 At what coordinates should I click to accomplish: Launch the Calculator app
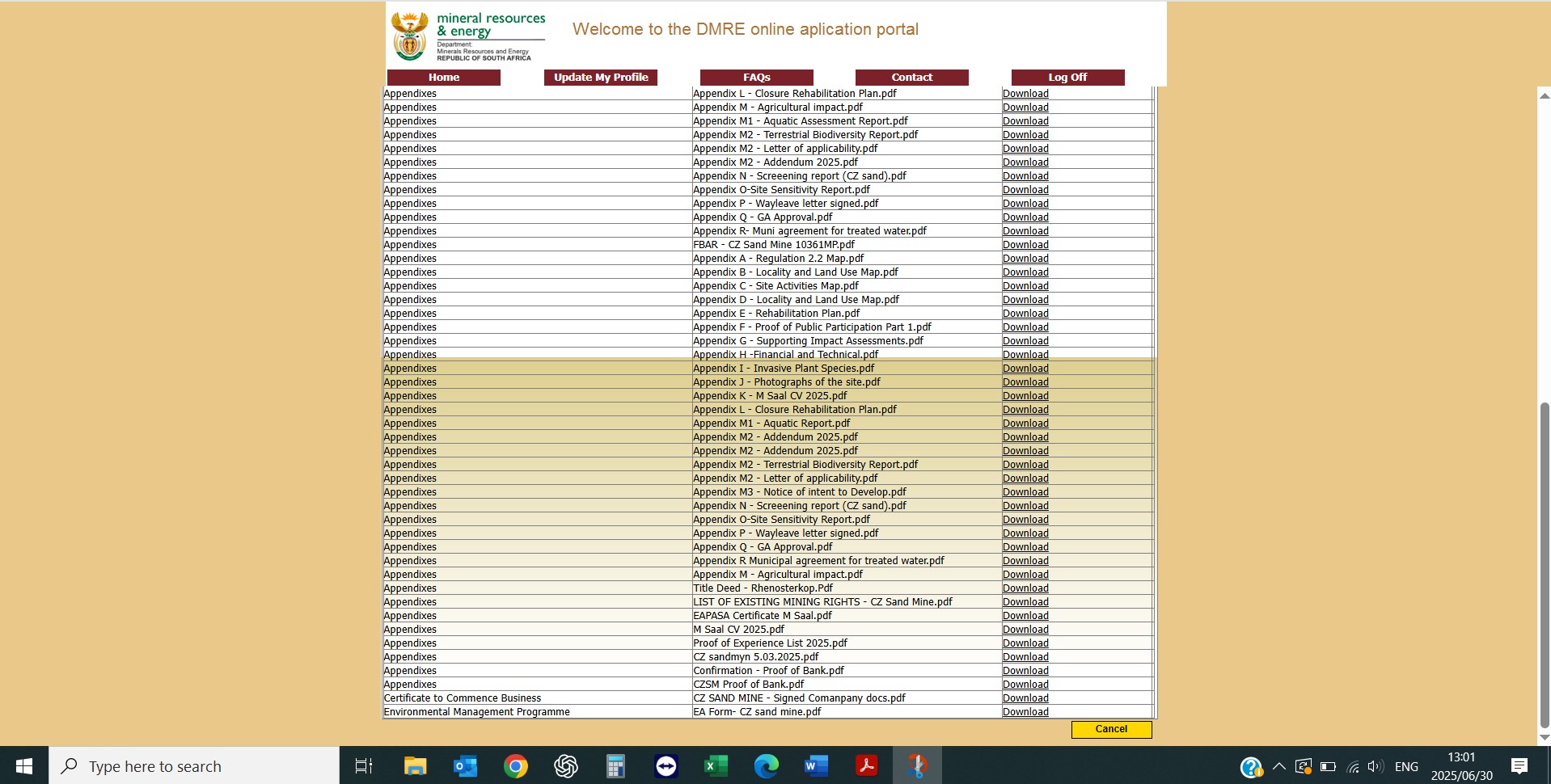coord(615,765)
